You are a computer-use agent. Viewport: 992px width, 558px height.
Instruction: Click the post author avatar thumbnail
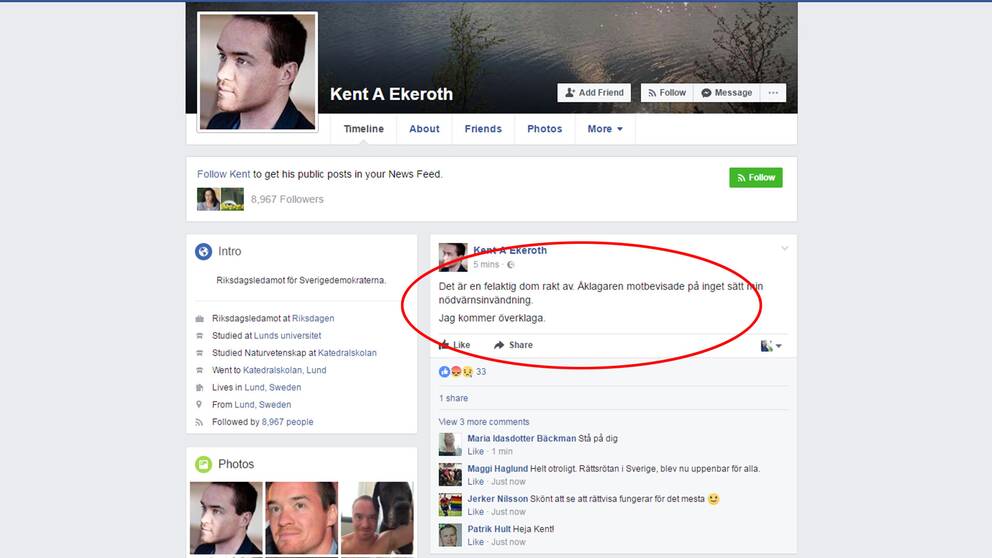pos(453,257)
